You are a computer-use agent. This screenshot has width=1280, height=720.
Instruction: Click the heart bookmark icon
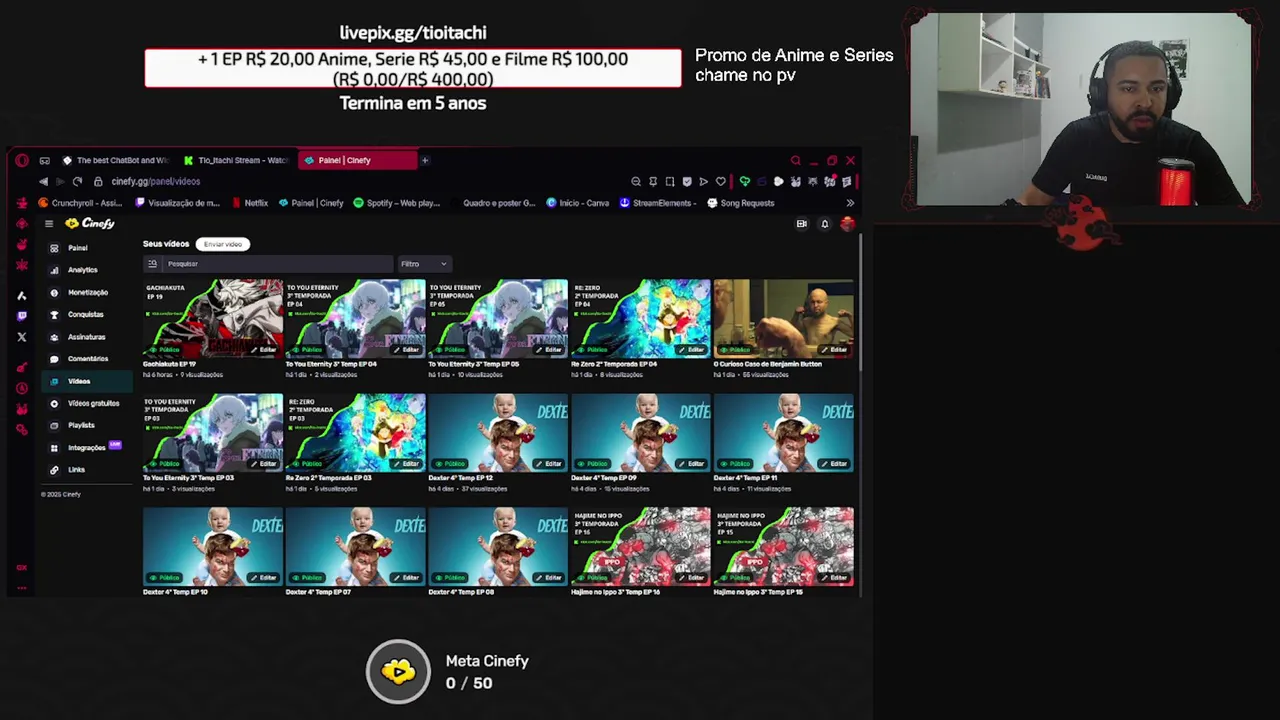point(720,182)
